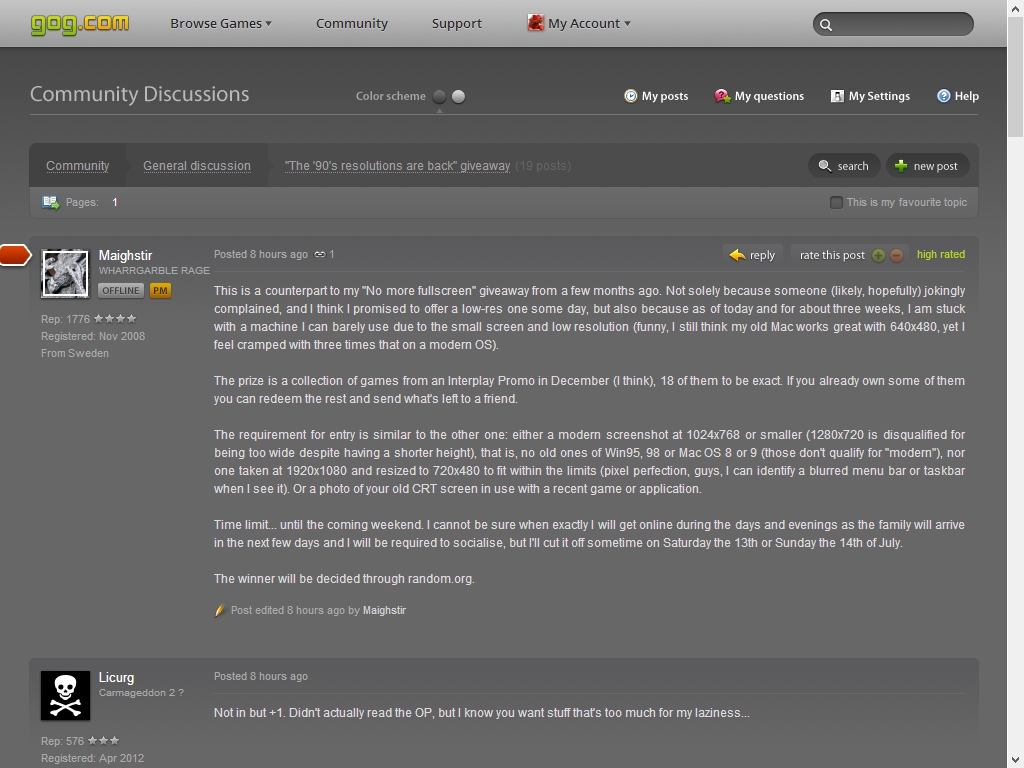This screenshot has height=768, width=1024.
Task: Open the Support menu item
Action: click(x=456, y=24)
